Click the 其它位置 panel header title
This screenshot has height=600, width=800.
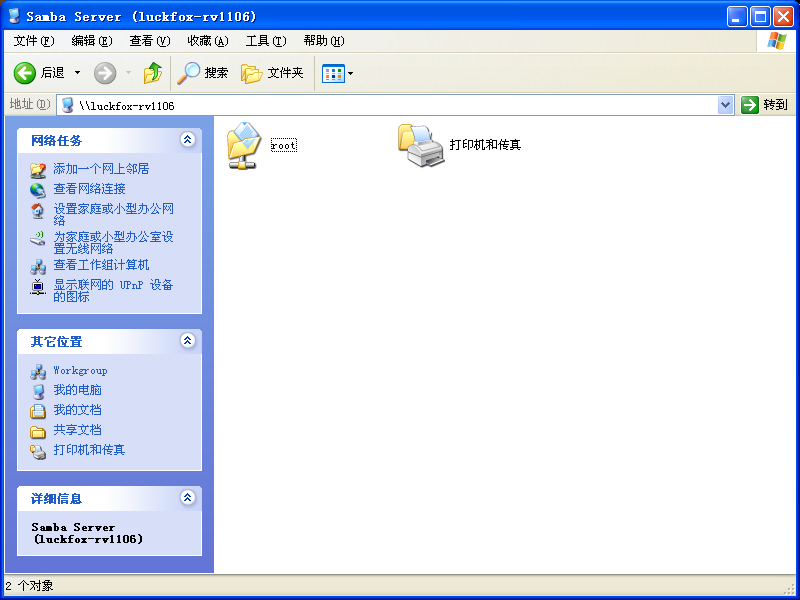56,342
